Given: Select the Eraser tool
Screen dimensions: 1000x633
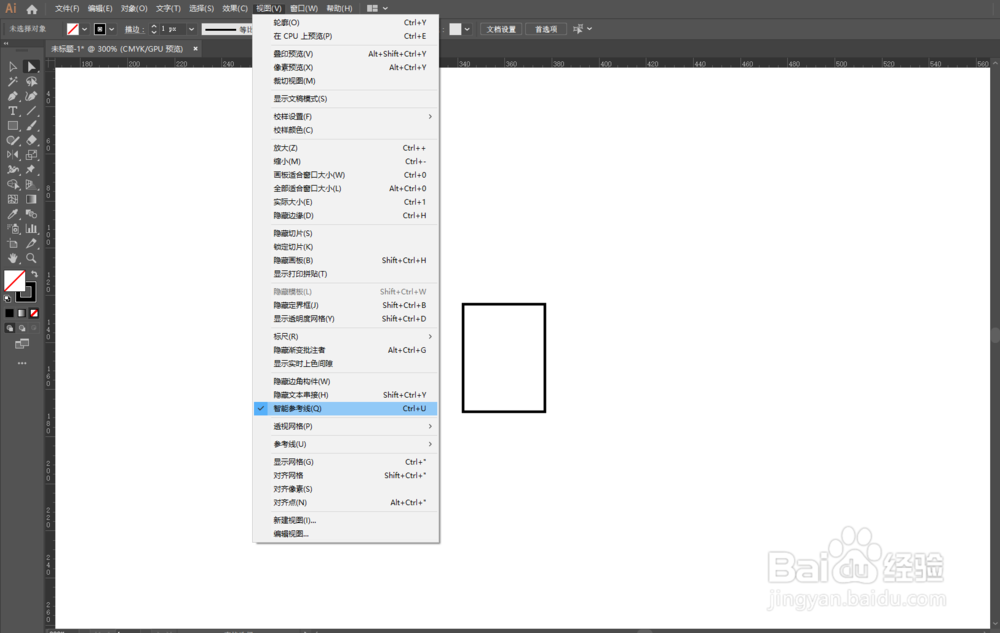Looking at the screenshot, I should pyautogui.click(x=31, y=140).
